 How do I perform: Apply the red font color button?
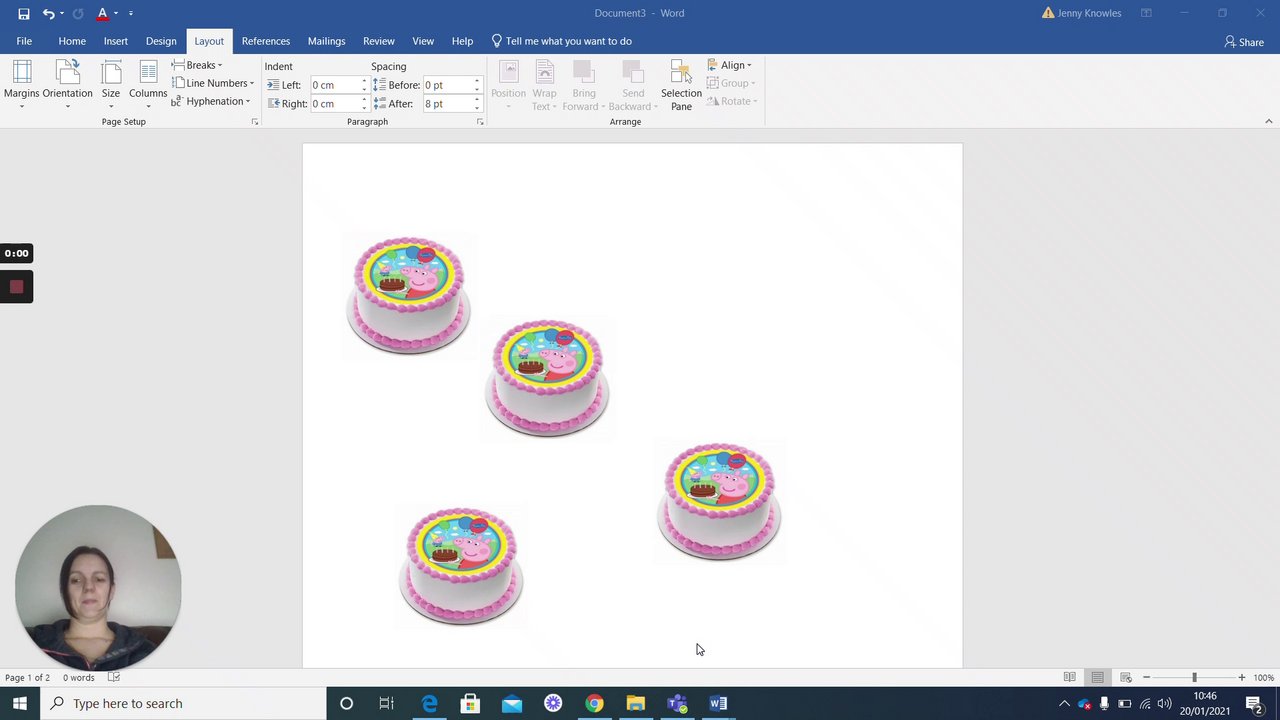(102, 14)
